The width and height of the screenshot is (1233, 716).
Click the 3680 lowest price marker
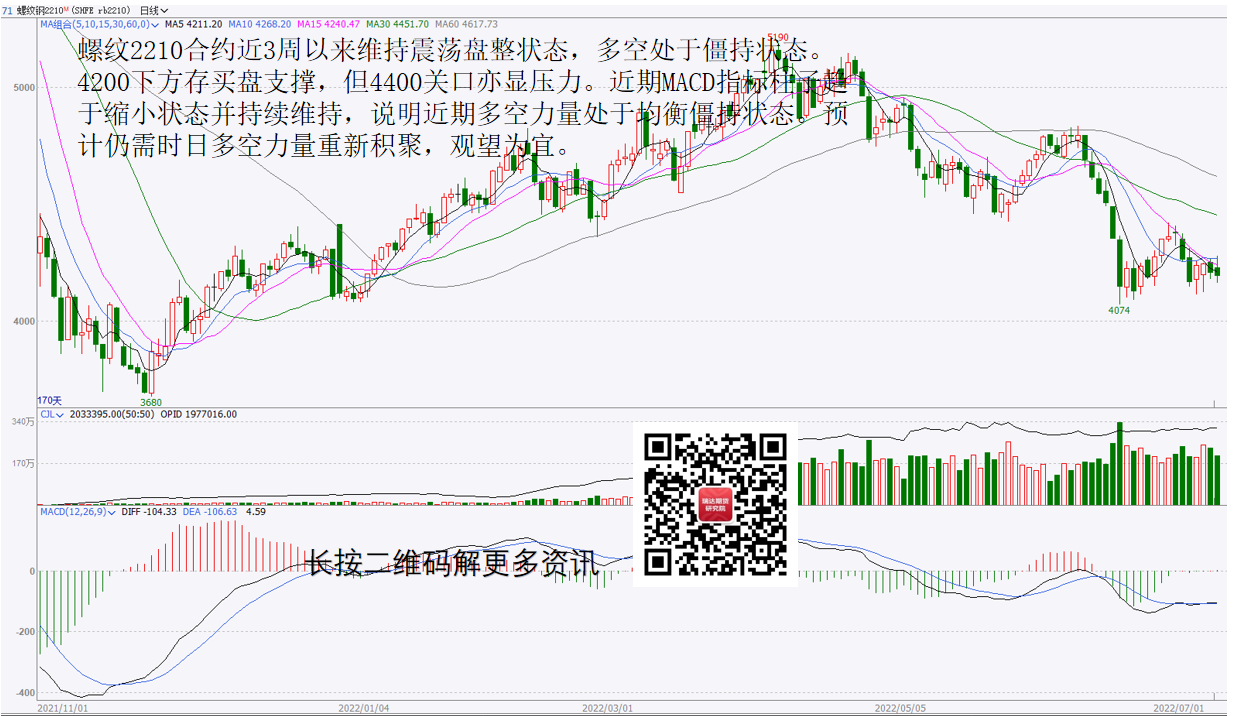pyautogui.click(x=151, y=403)
